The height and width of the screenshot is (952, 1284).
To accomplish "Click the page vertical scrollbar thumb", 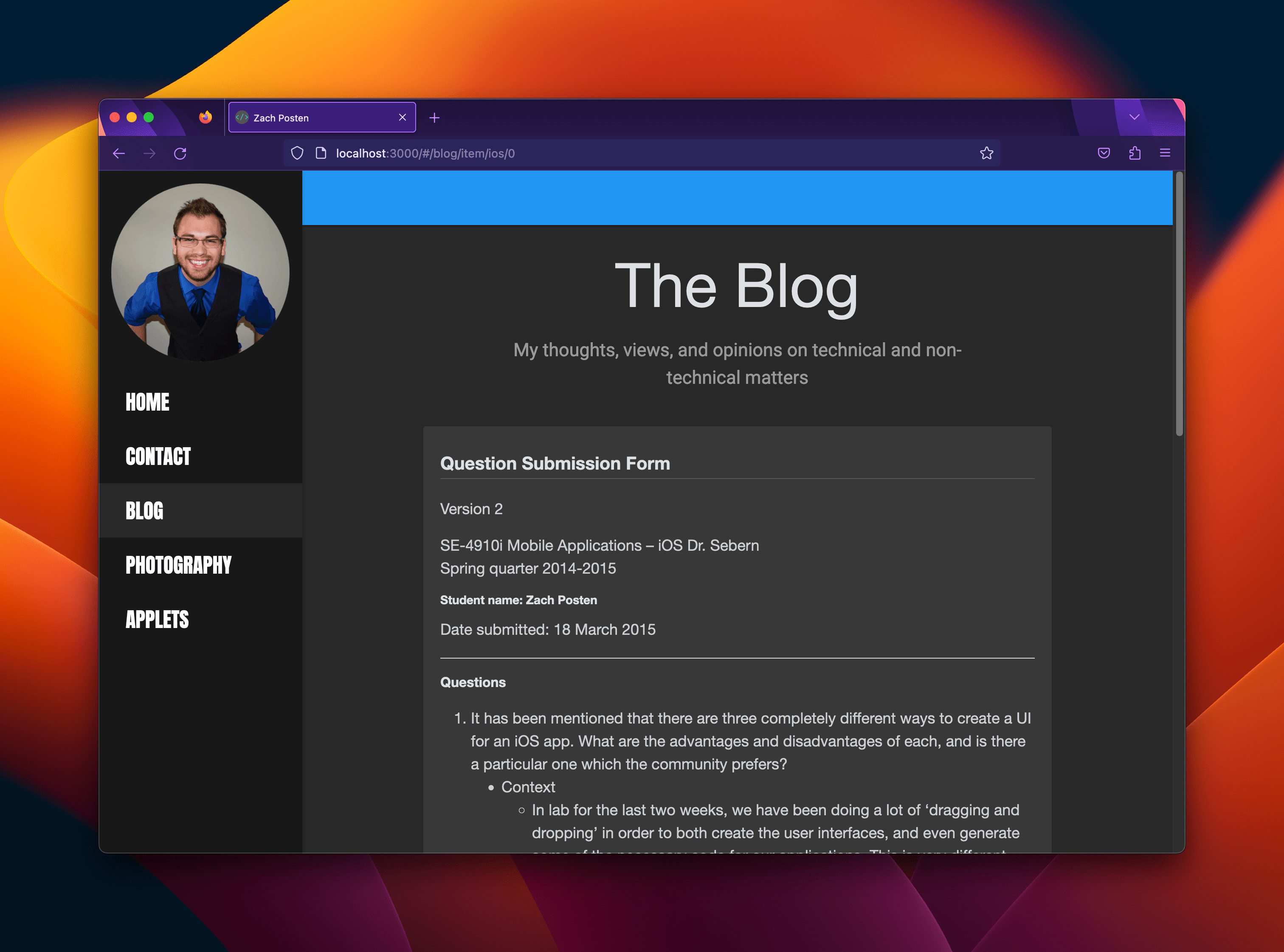I will click(x=1179, y=304).
